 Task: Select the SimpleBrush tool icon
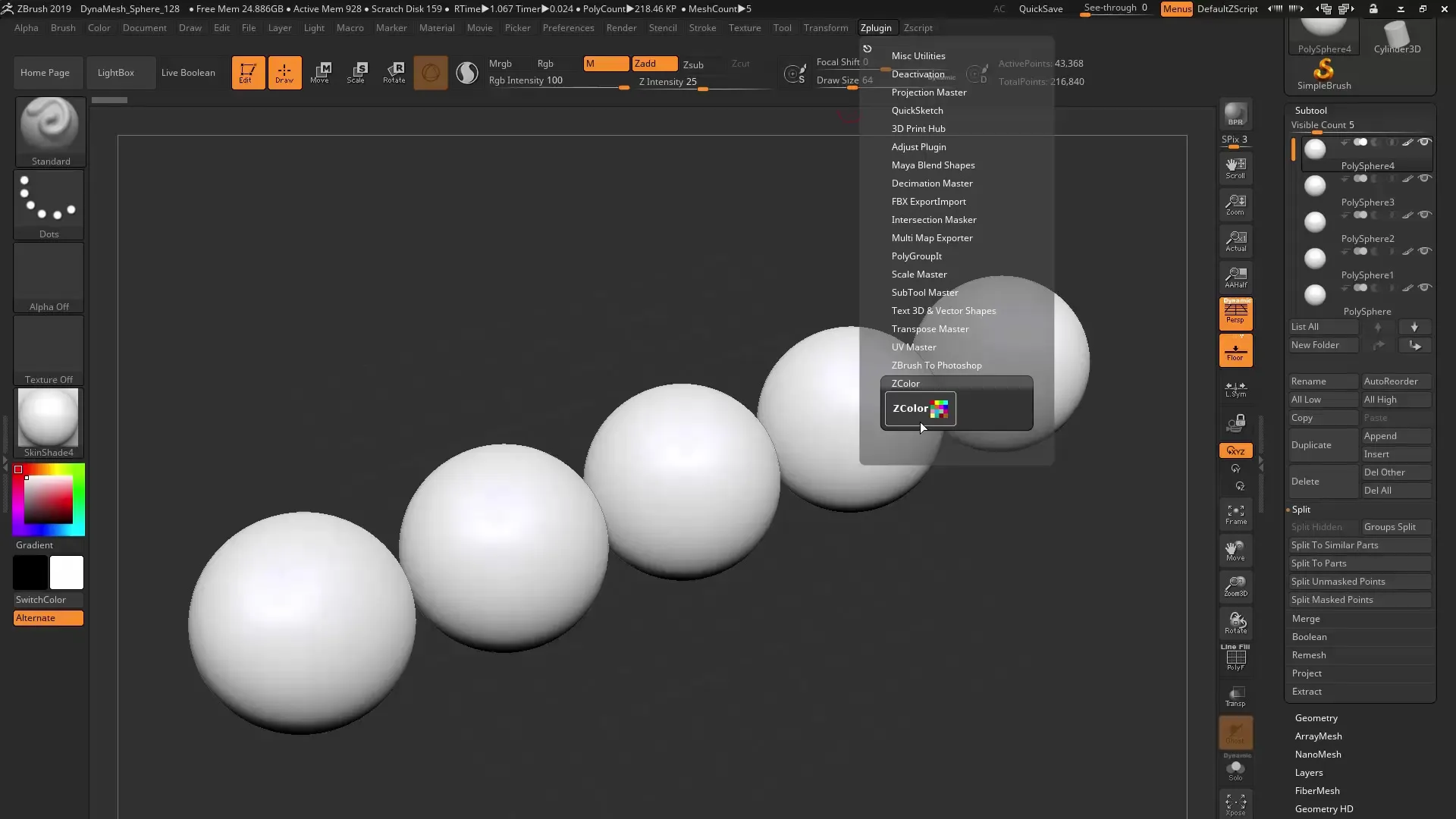point(1323,74)
